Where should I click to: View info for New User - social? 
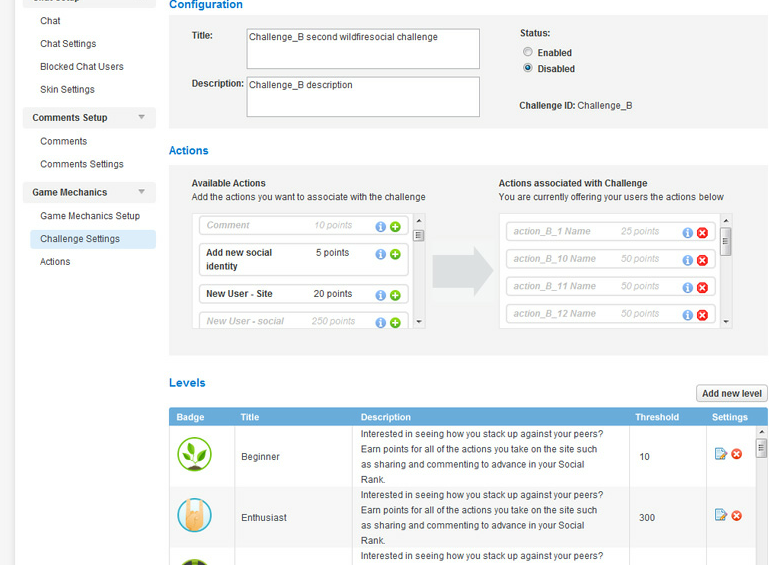click(381, 323)
